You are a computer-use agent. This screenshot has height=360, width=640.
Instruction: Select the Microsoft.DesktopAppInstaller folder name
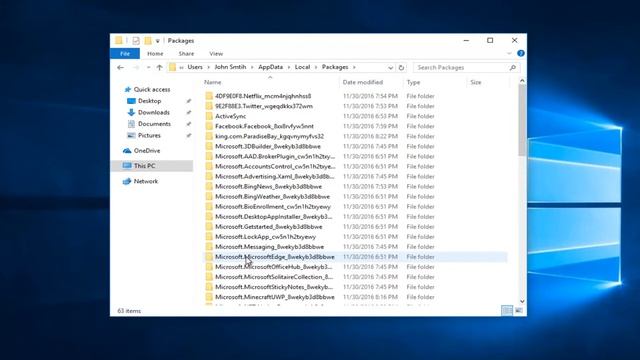pyautogui.click(x=273, y=217)
